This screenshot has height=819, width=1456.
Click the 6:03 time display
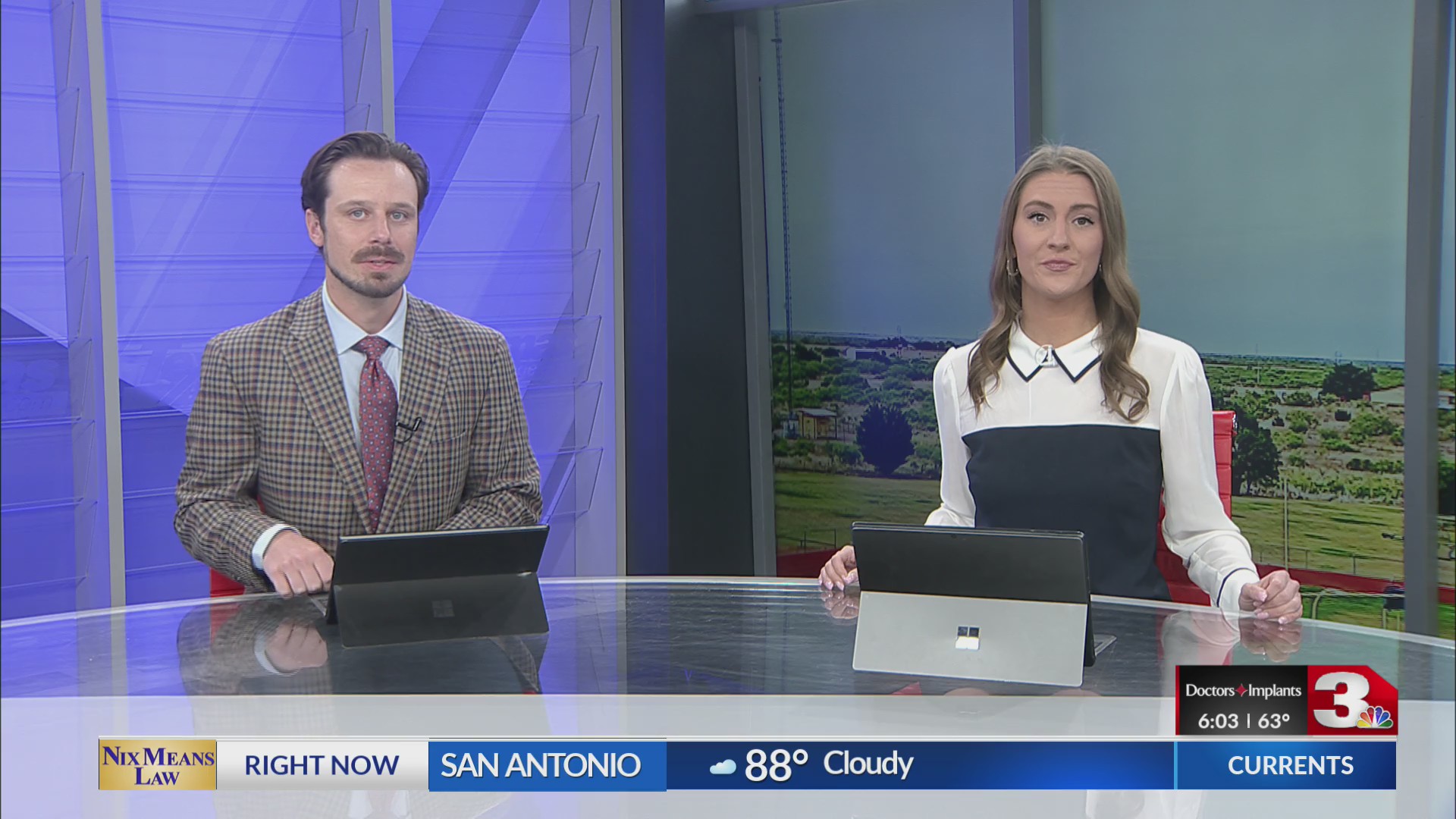tap(1218, 720)
